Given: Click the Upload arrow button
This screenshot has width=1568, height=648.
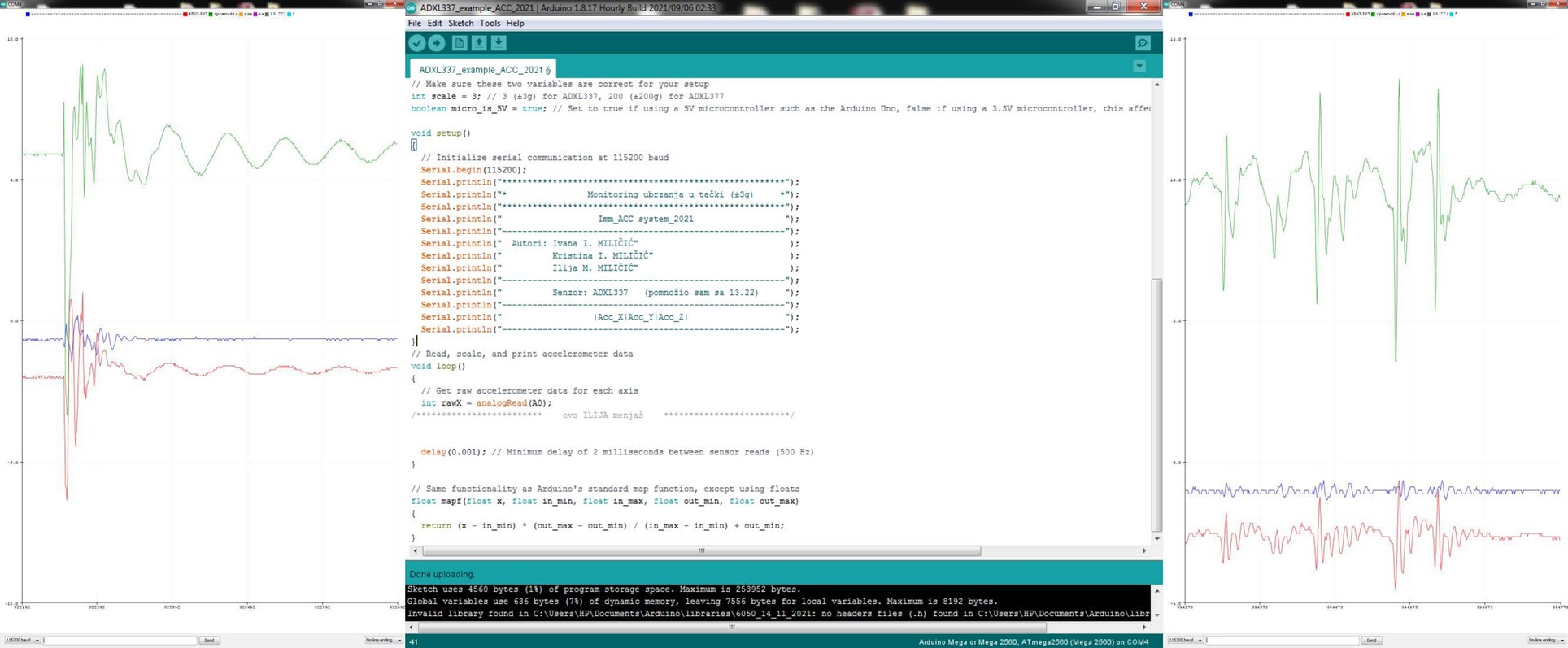Looking at the screenshot, I should tap(437, 43).
